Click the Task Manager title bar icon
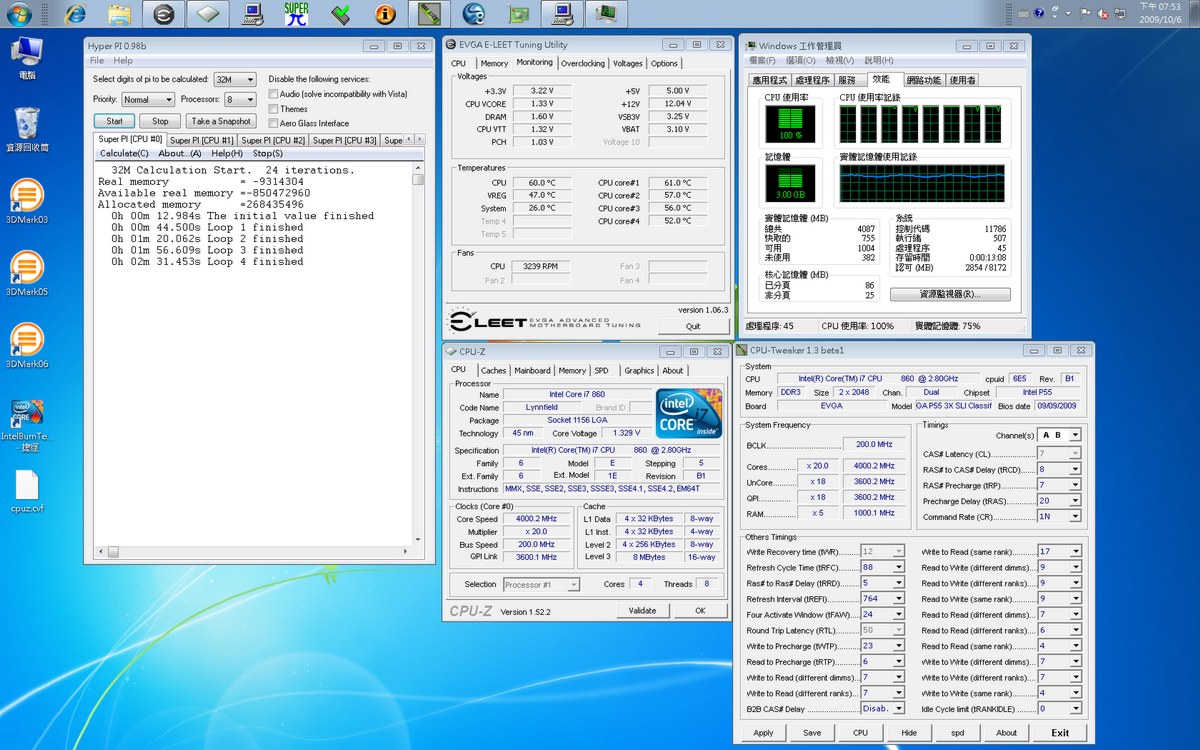This screenshot has width=1200, height=750. click(x=749, y=46)
